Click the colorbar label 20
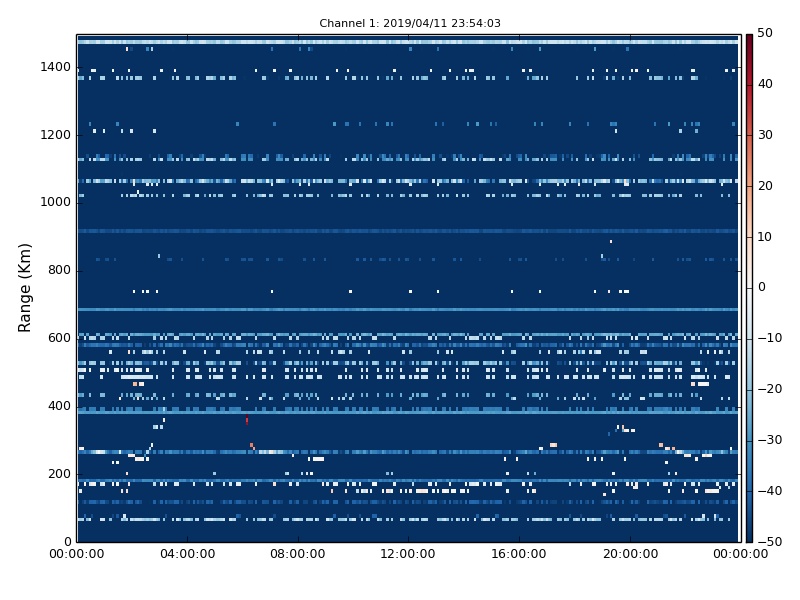This screenshot has width=800, height=600. 765,186
